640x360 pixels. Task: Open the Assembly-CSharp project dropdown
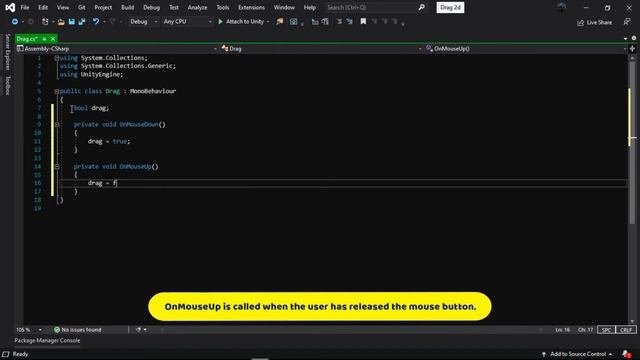[x=117, y=49]
